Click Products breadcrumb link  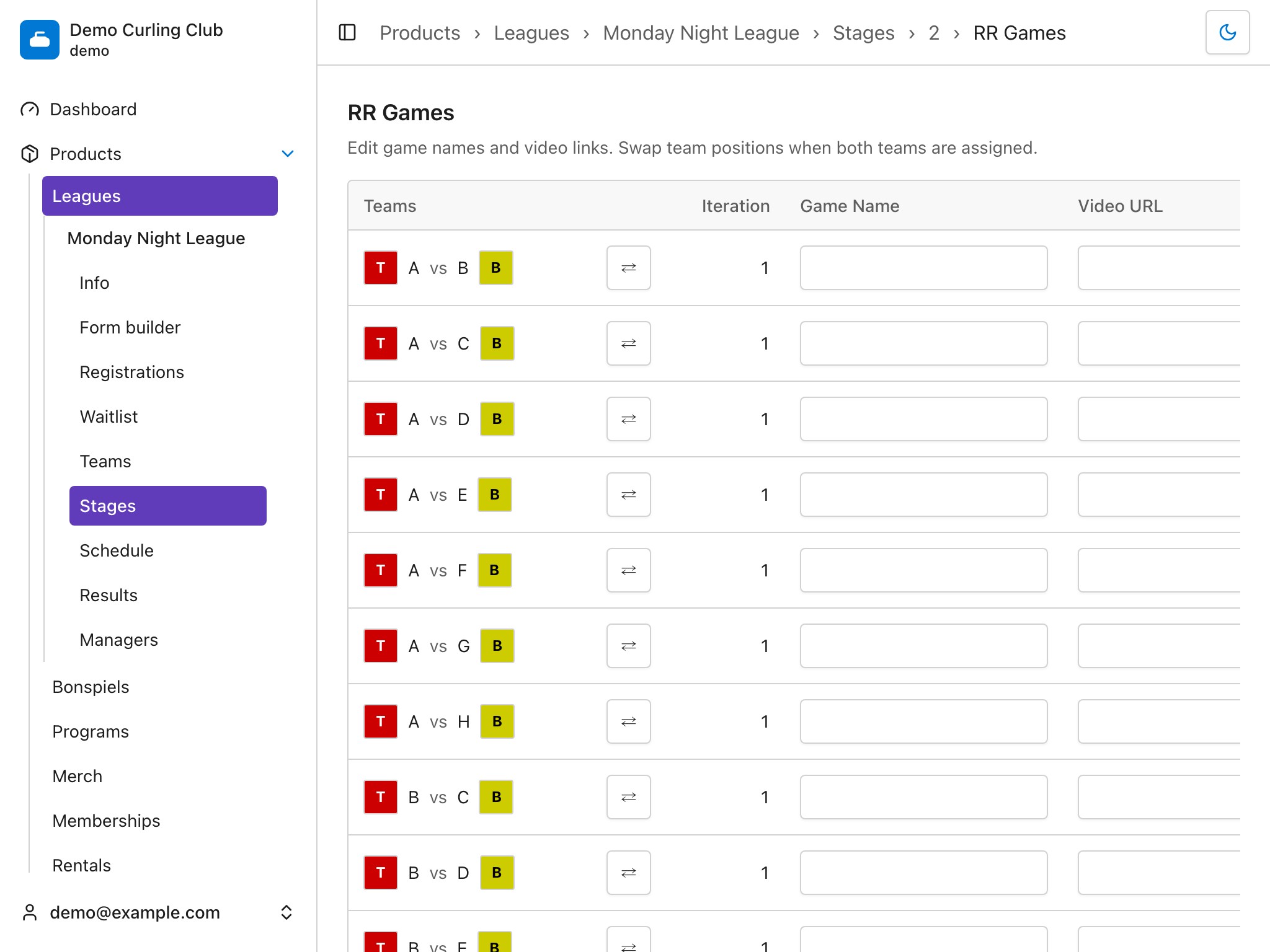[420, 33]
